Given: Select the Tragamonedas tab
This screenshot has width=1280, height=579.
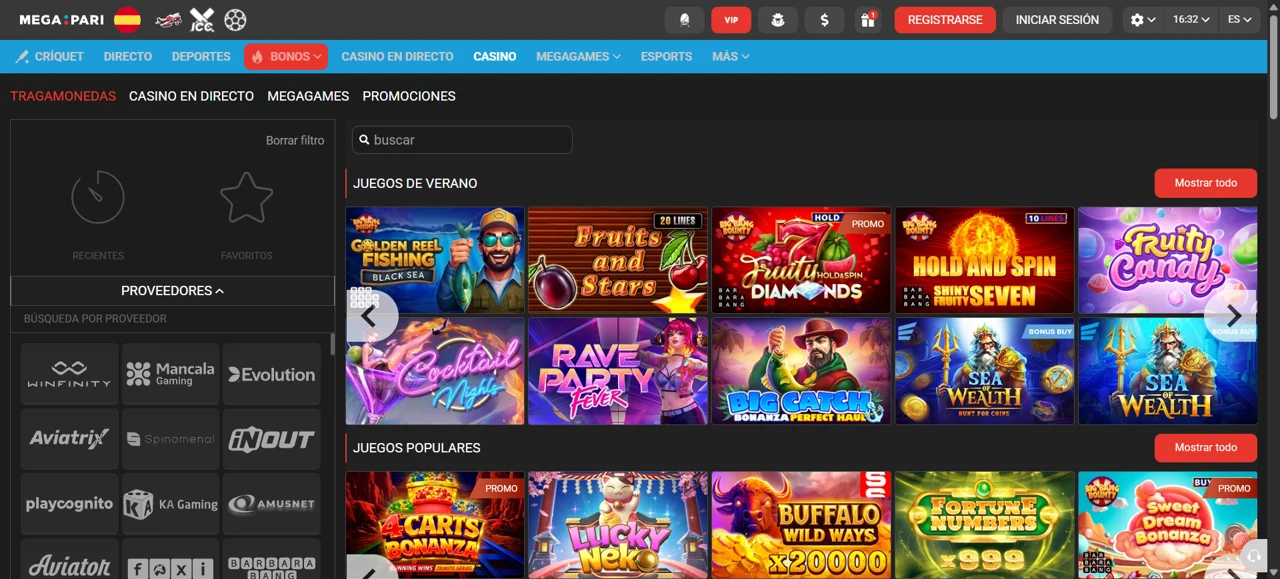Looking at the screenshot, I should pyautogui.click(x=63, y=96).
